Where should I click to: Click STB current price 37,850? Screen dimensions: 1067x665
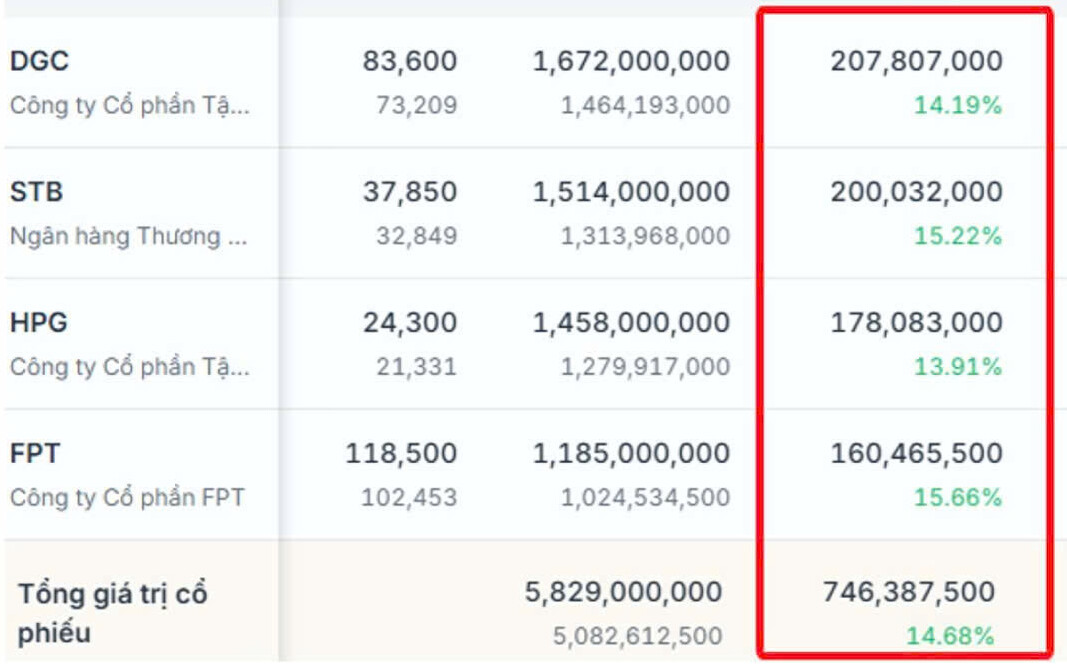[x=409, y=192]
